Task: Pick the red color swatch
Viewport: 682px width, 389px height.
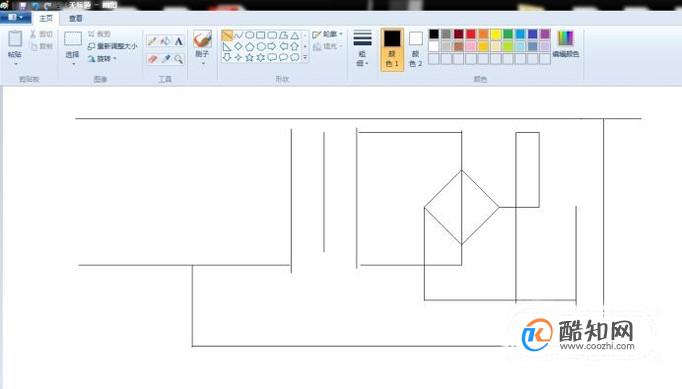Action: [471, 34]
